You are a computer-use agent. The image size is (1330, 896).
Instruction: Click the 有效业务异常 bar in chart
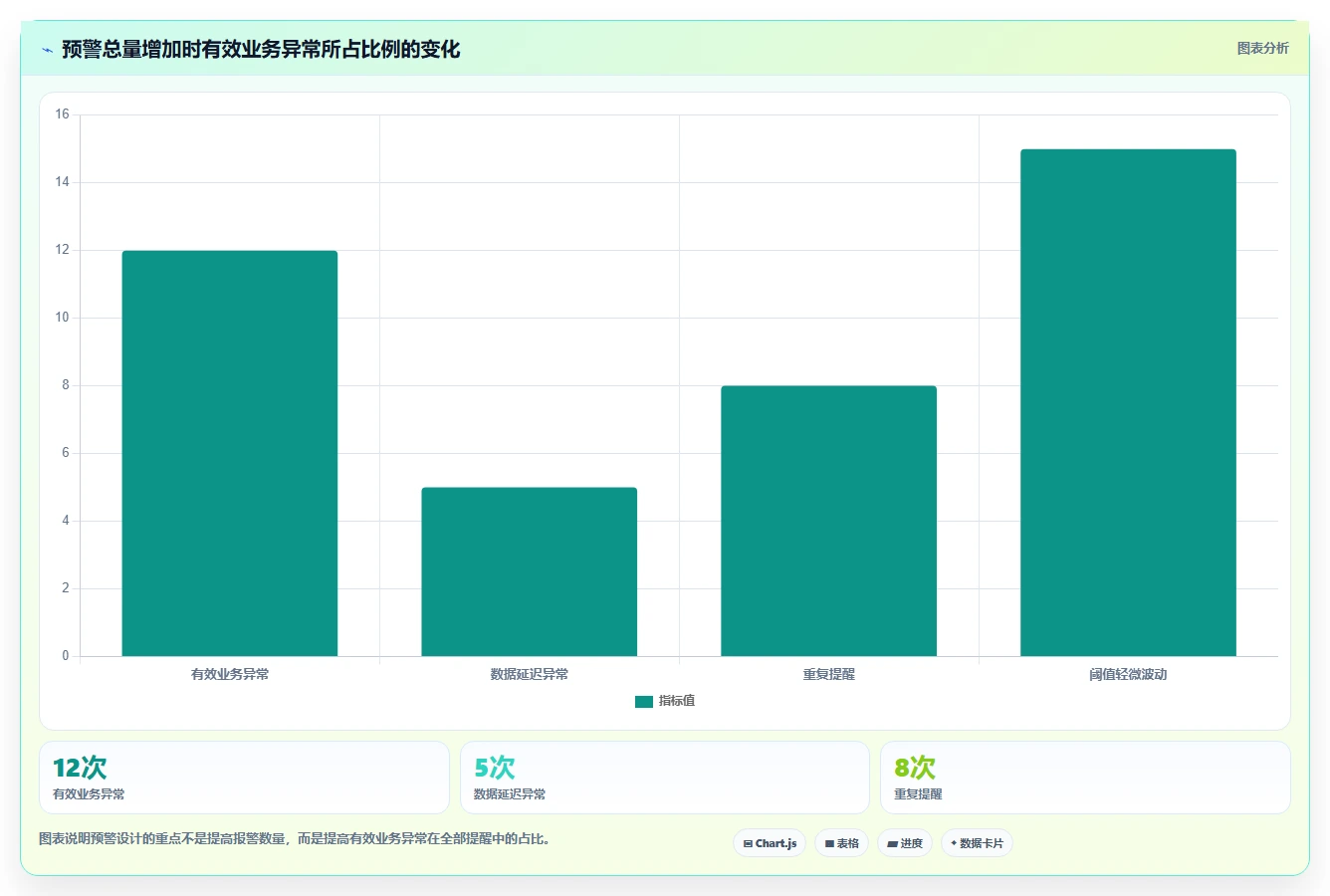pos(230,453)
